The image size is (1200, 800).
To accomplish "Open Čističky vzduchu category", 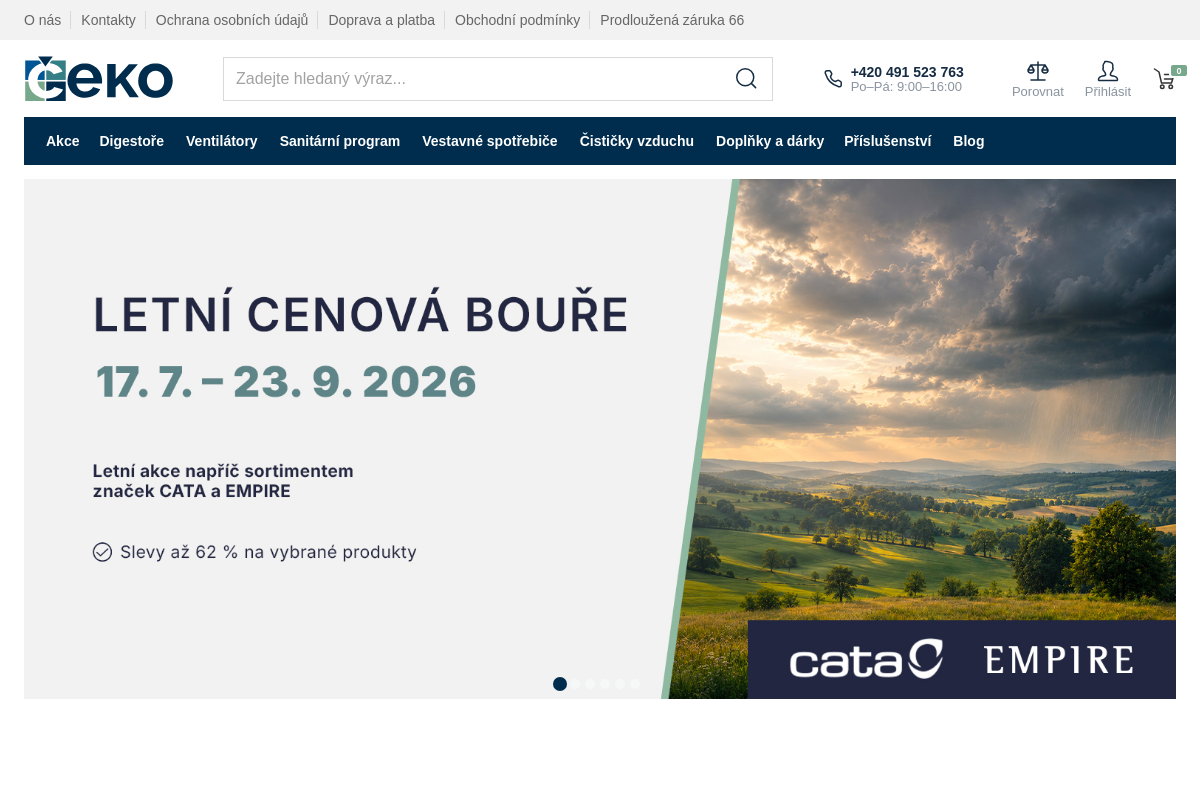I will tap(637, 141).
